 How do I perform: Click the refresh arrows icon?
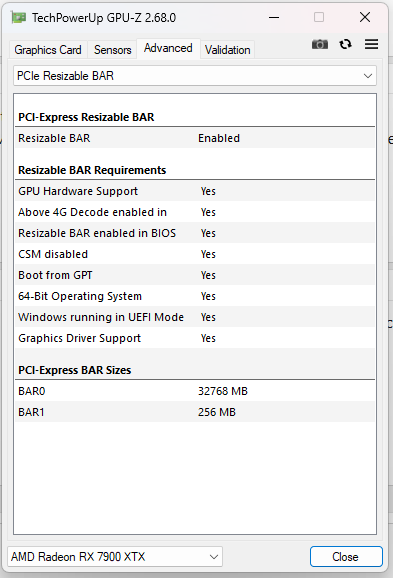point(345,44)
